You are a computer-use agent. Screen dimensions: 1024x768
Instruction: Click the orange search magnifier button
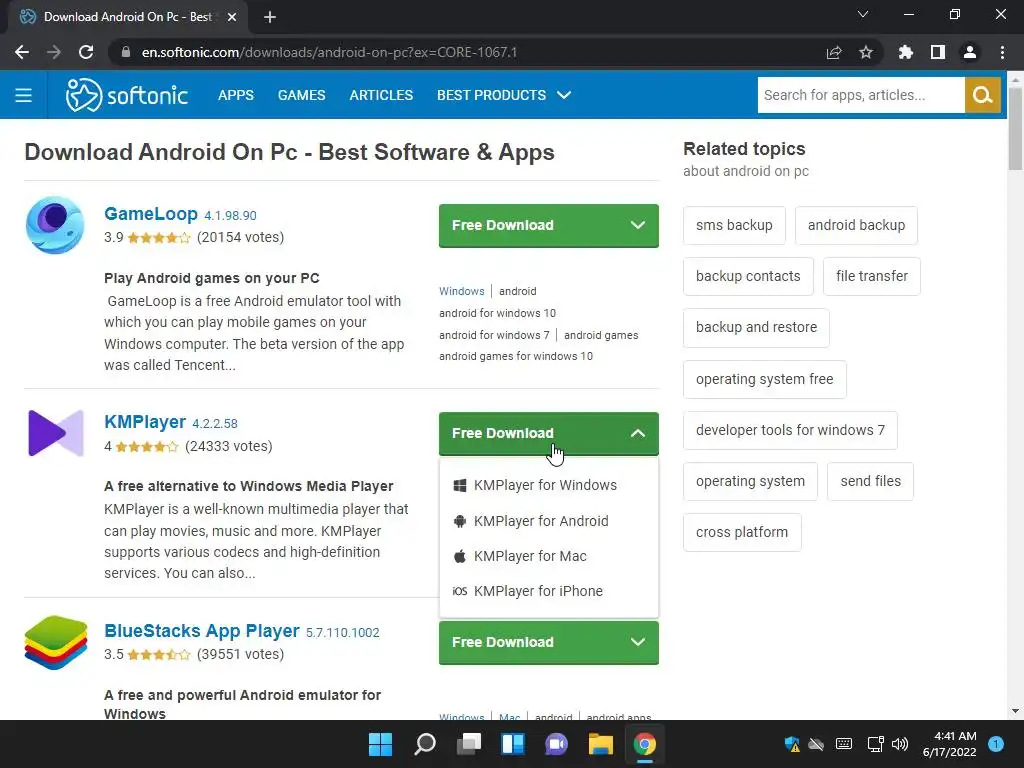(982, 95)
